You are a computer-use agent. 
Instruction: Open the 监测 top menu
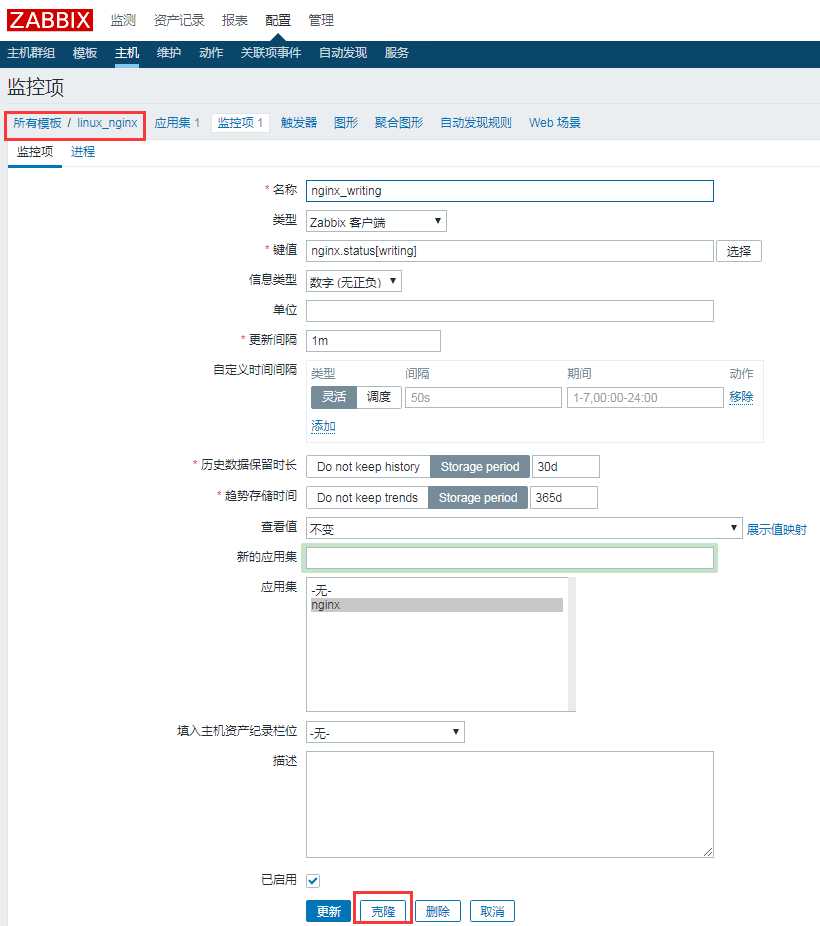(x=123, y=21)
